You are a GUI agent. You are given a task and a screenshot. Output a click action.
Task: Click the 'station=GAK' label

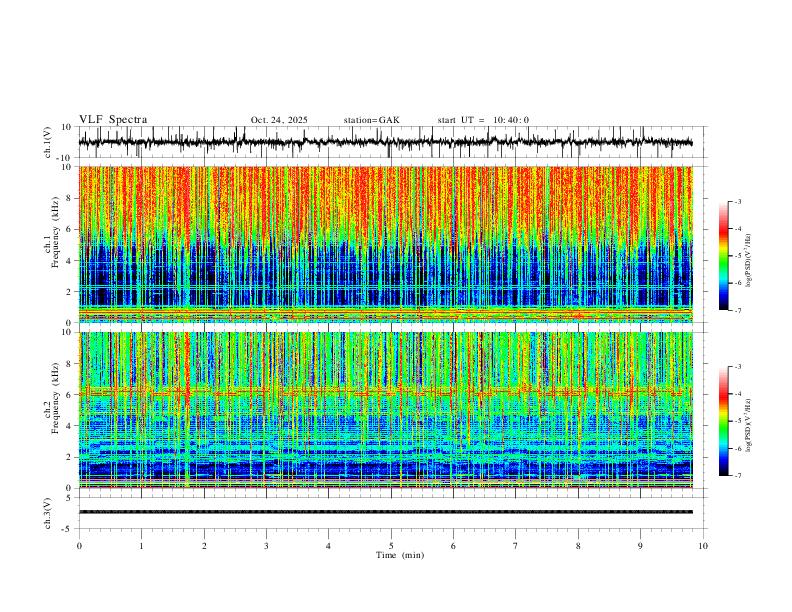tap(371, 120)
